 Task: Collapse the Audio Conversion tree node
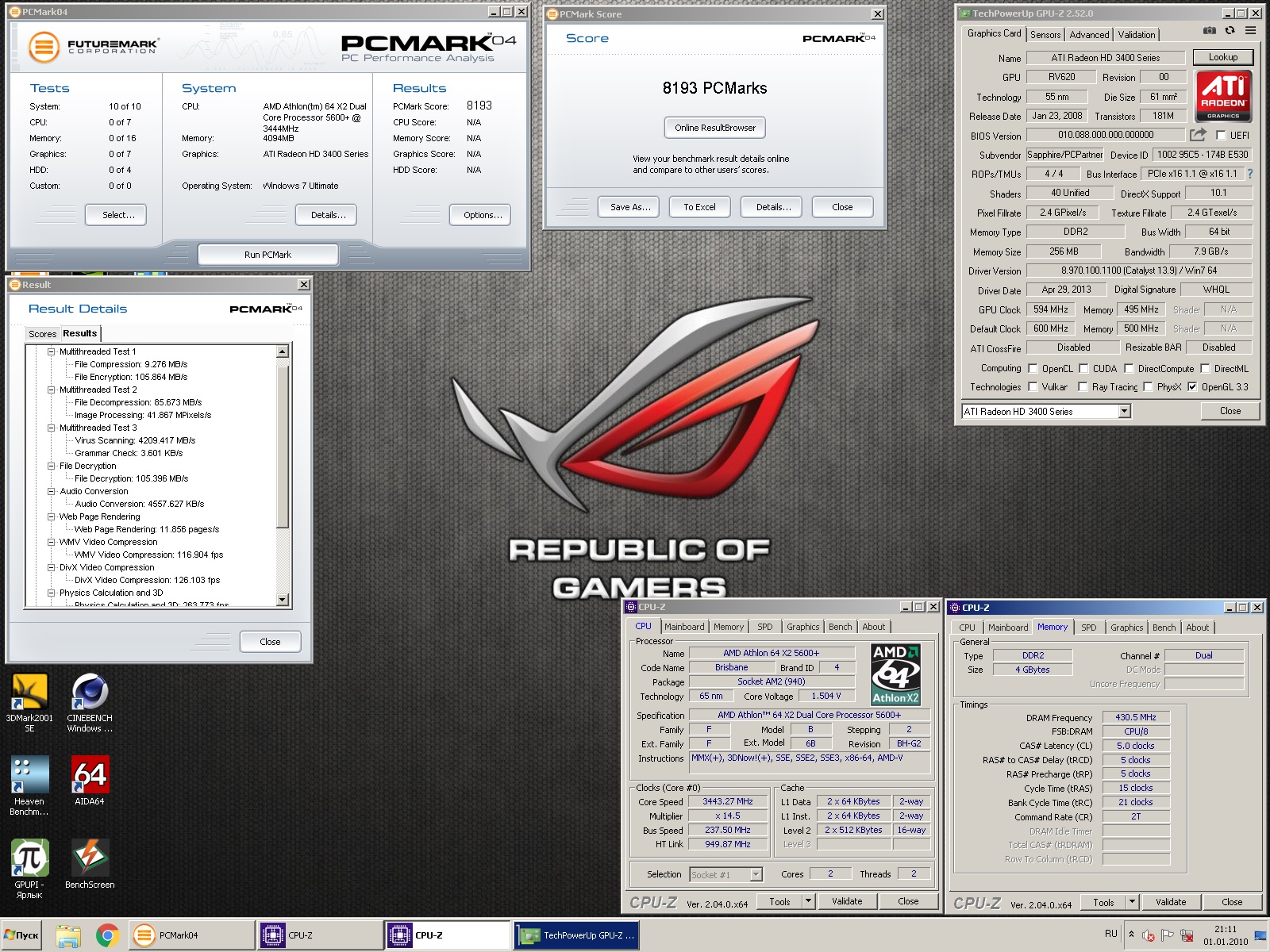[x=52, y=491]
